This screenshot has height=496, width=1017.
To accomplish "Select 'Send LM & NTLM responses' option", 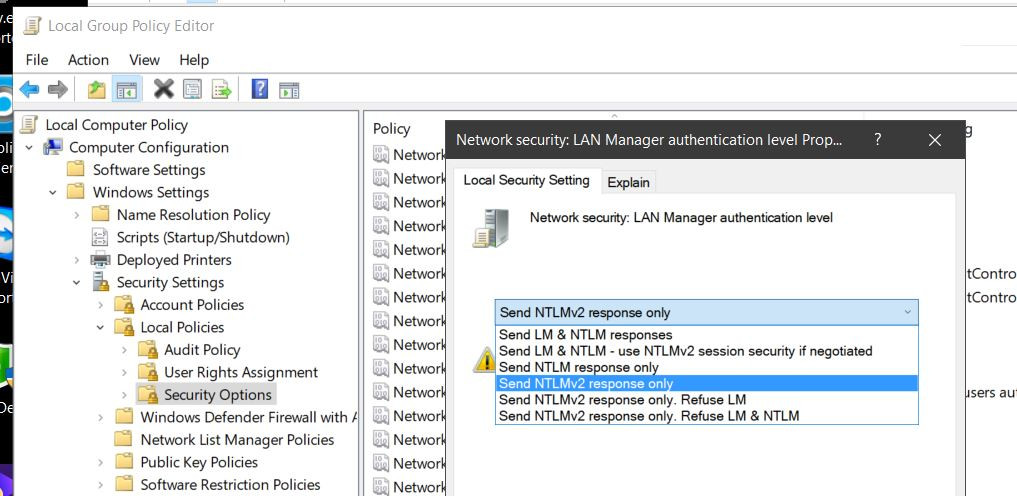I will (585, 335).
